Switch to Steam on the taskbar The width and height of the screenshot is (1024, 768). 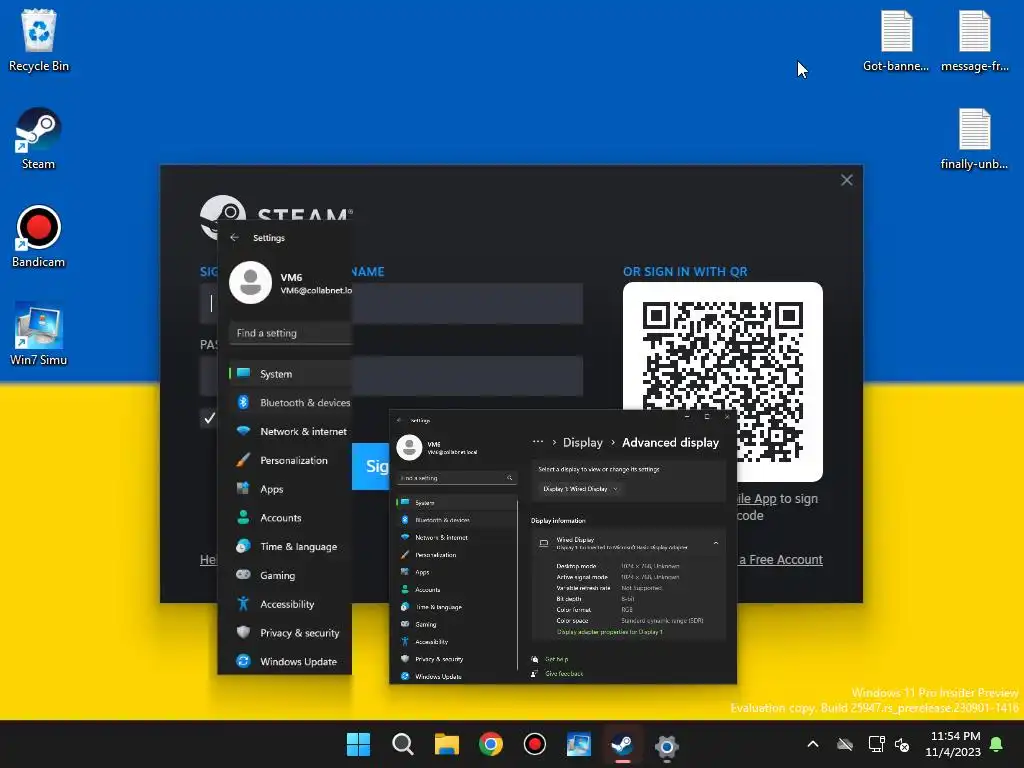point(622,744)
